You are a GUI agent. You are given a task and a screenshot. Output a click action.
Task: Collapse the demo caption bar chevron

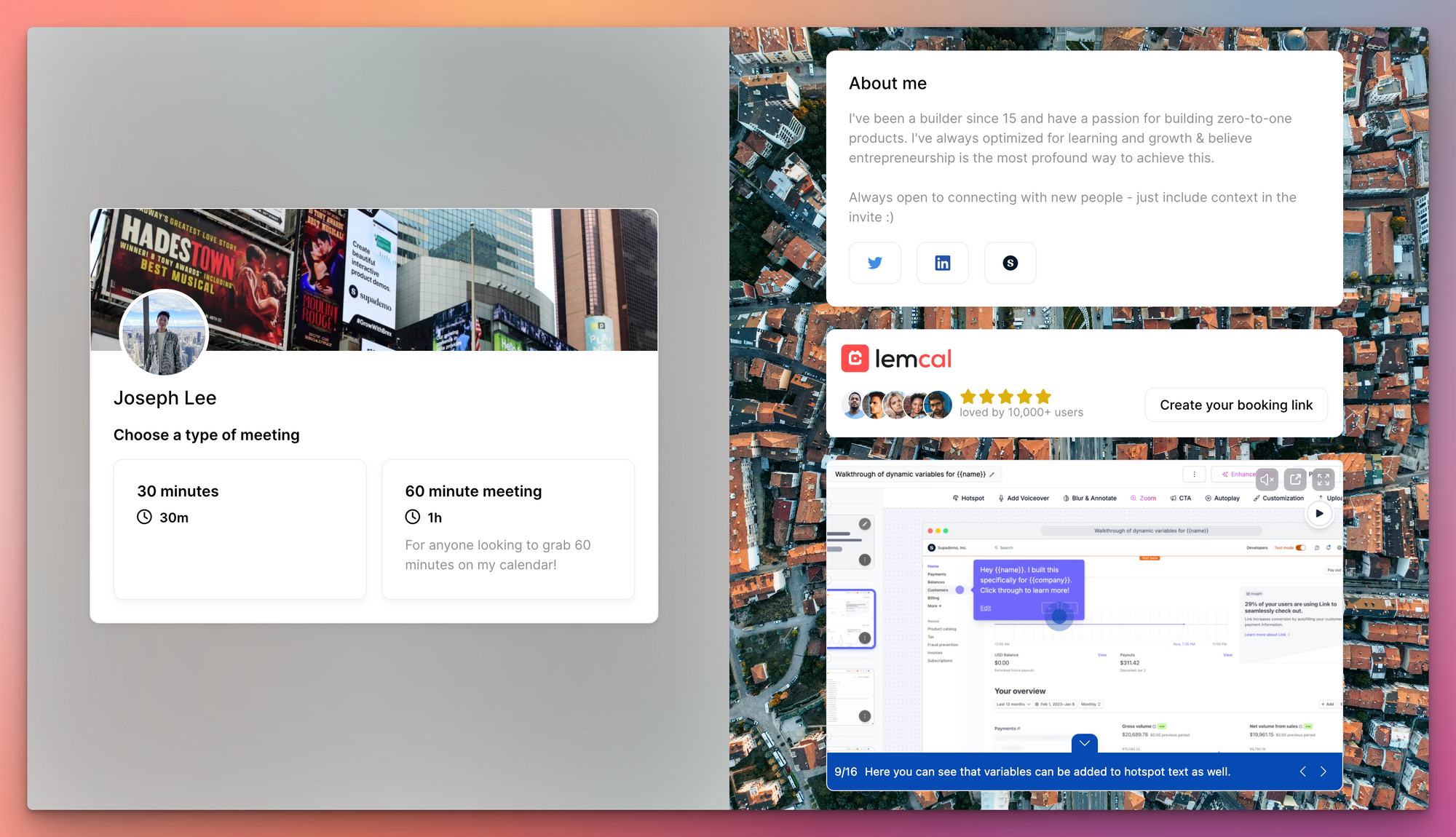[1085, 743]
